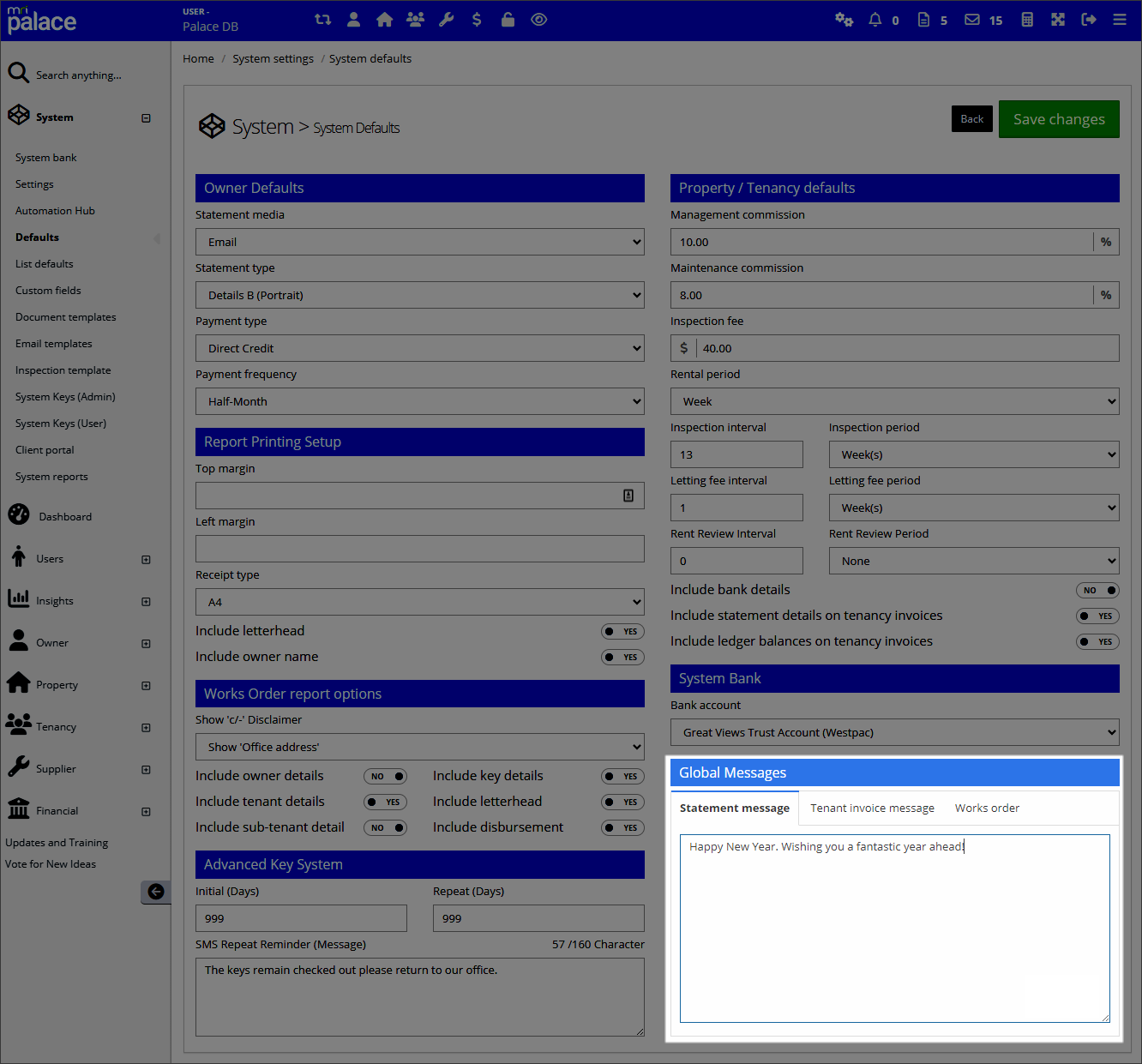Expand the Property sidebar section

click(146, 685)
